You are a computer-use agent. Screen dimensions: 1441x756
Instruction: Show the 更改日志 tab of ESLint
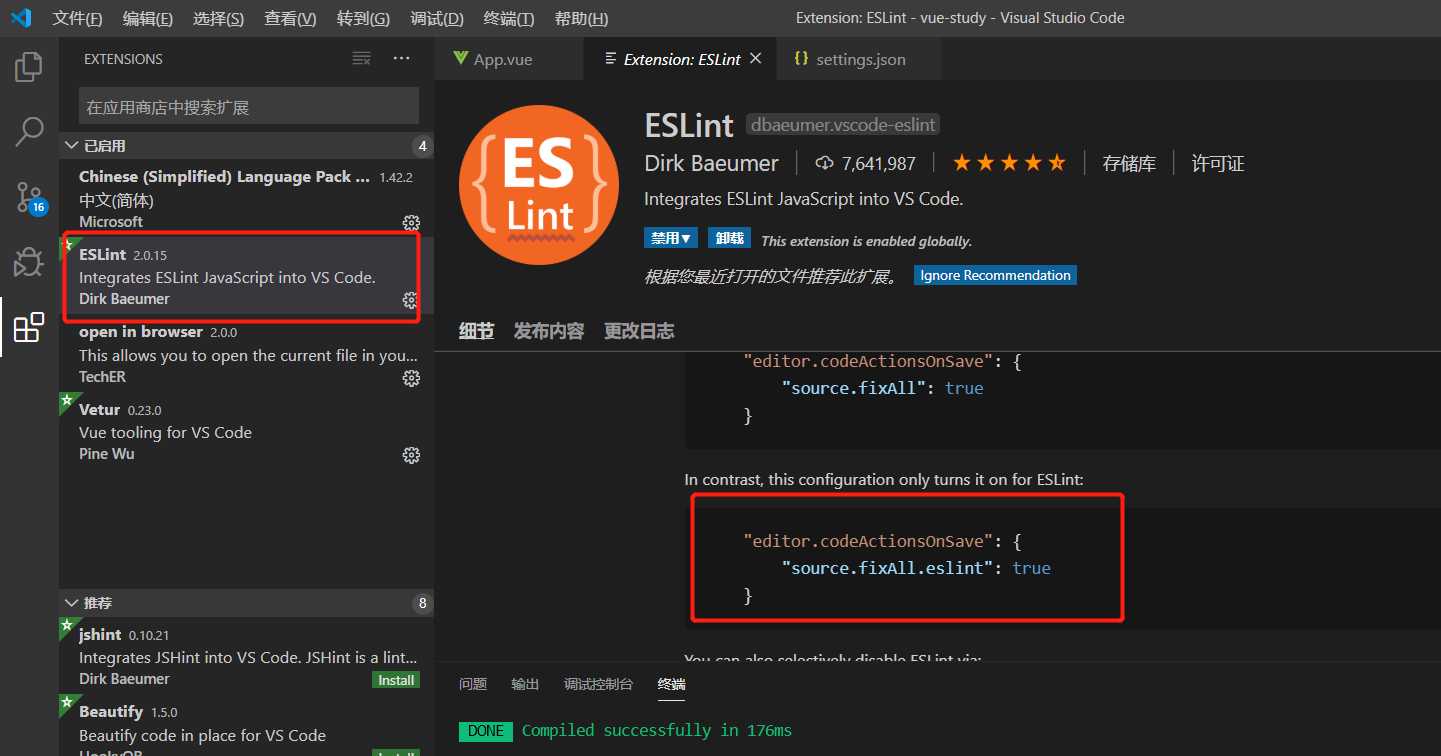pos(639,331)
